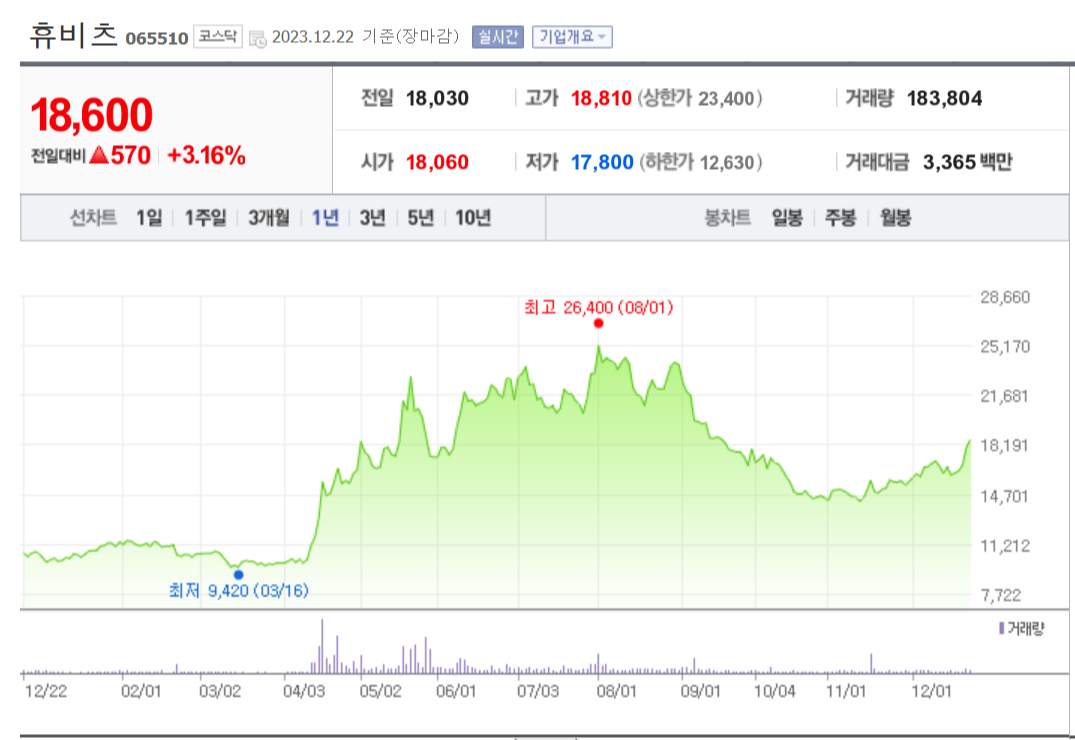Click the 하한가 12,630 lower limit text
Viewport: 1075px width, 740px height.
tap(701, 163)
